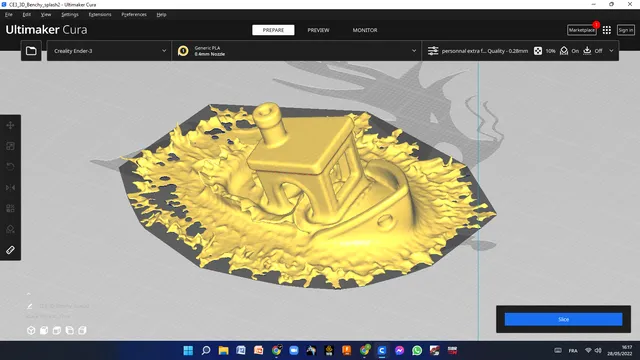Click the Generic PLA 0.4mm Nozzle label
Screen dimensions: 640x360
[x=209, y=51]
